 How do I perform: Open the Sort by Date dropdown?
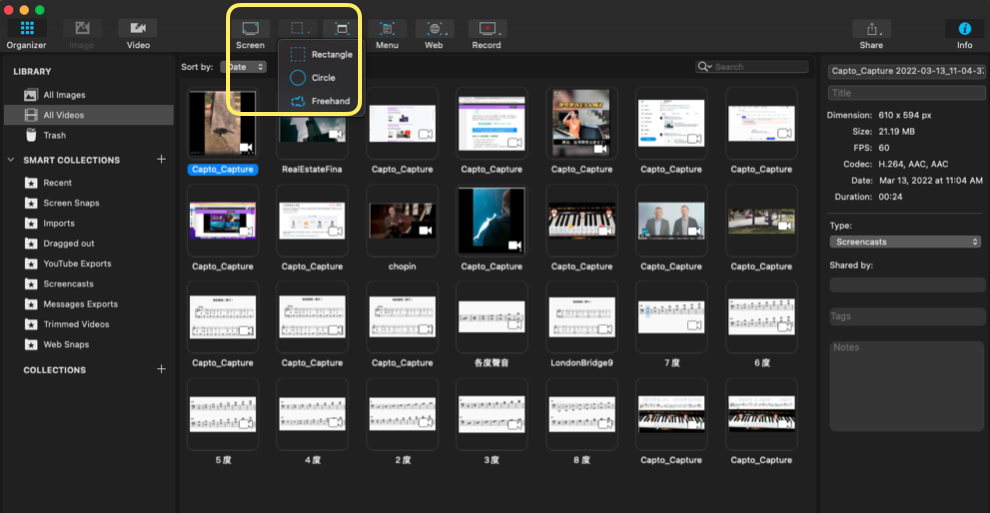coord(245,67)
